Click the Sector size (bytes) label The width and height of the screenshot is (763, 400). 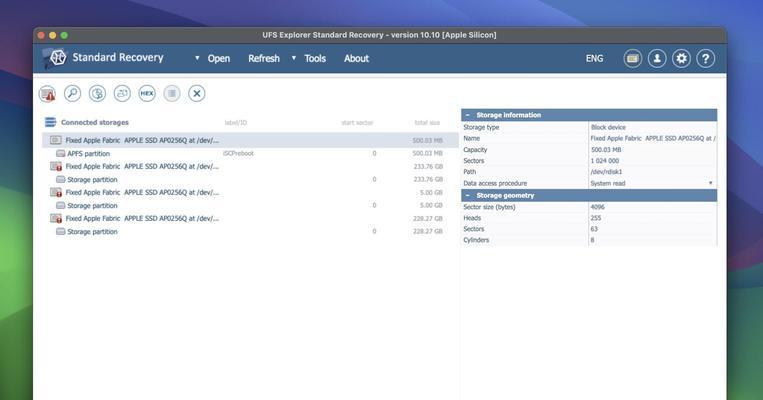(489, 207)
